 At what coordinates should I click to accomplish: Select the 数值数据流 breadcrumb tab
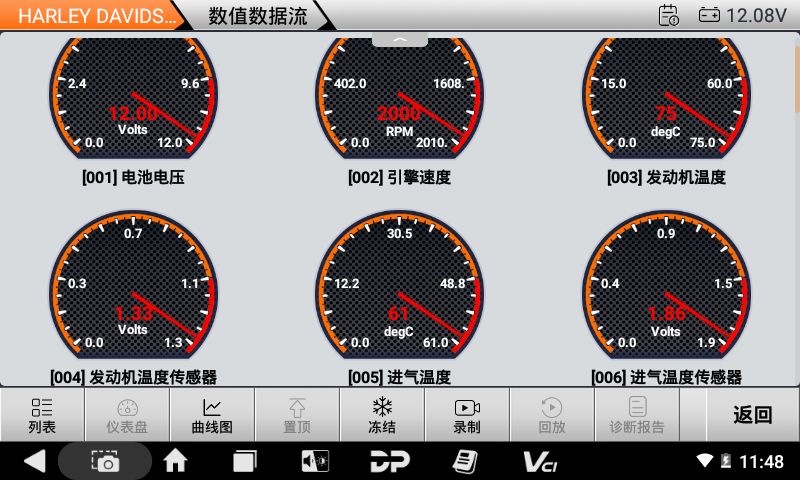coord(258,15)
